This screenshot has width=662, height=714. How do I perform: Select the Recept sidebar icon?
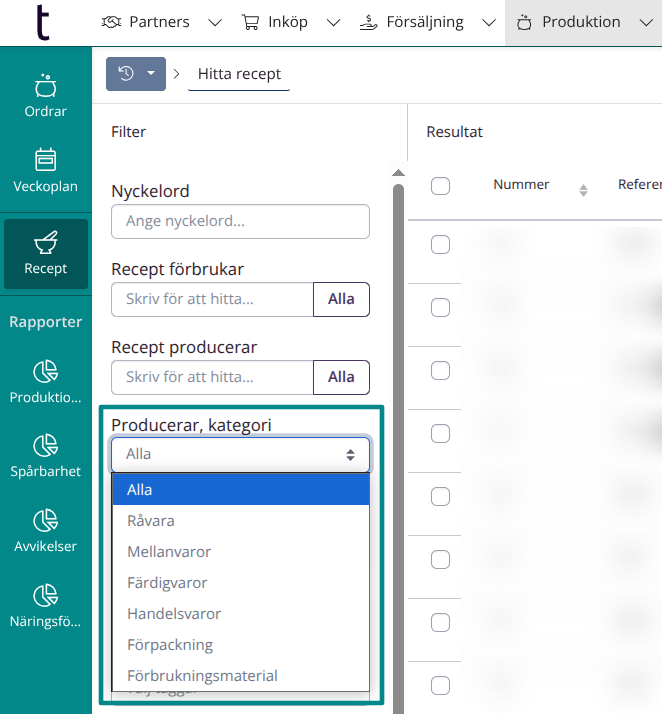[45, 254]
